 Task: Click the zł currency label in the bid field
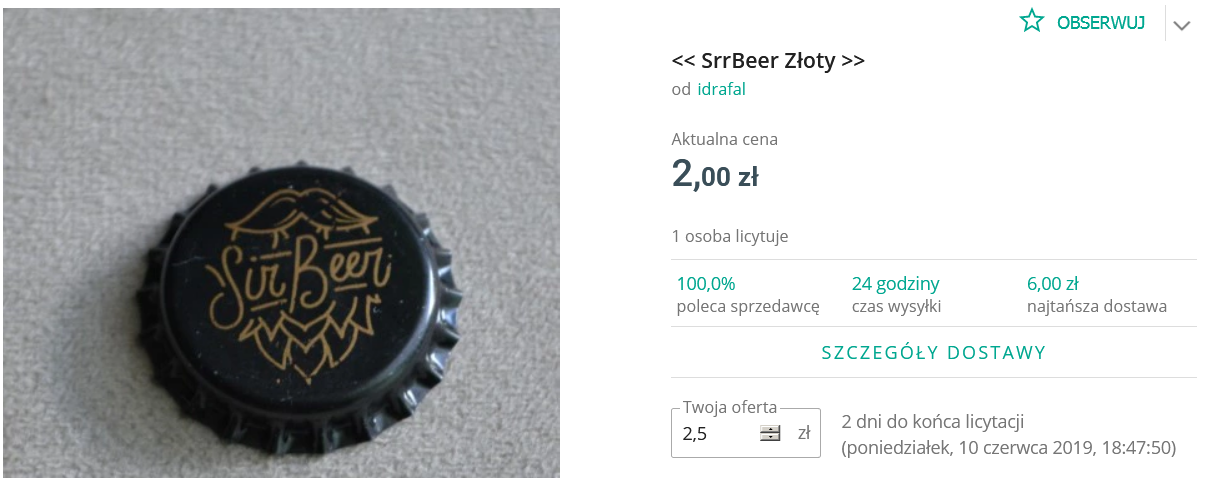click(804, 433)
